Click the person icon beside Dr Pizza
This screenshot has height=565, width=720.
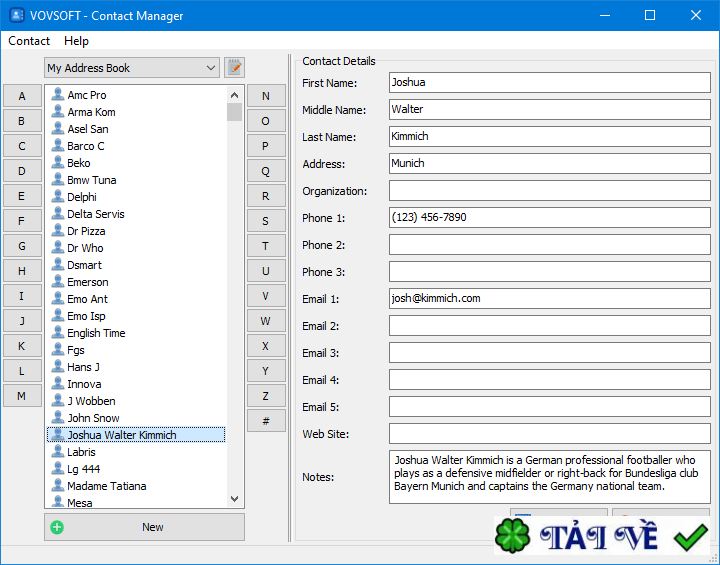point(58,231)
